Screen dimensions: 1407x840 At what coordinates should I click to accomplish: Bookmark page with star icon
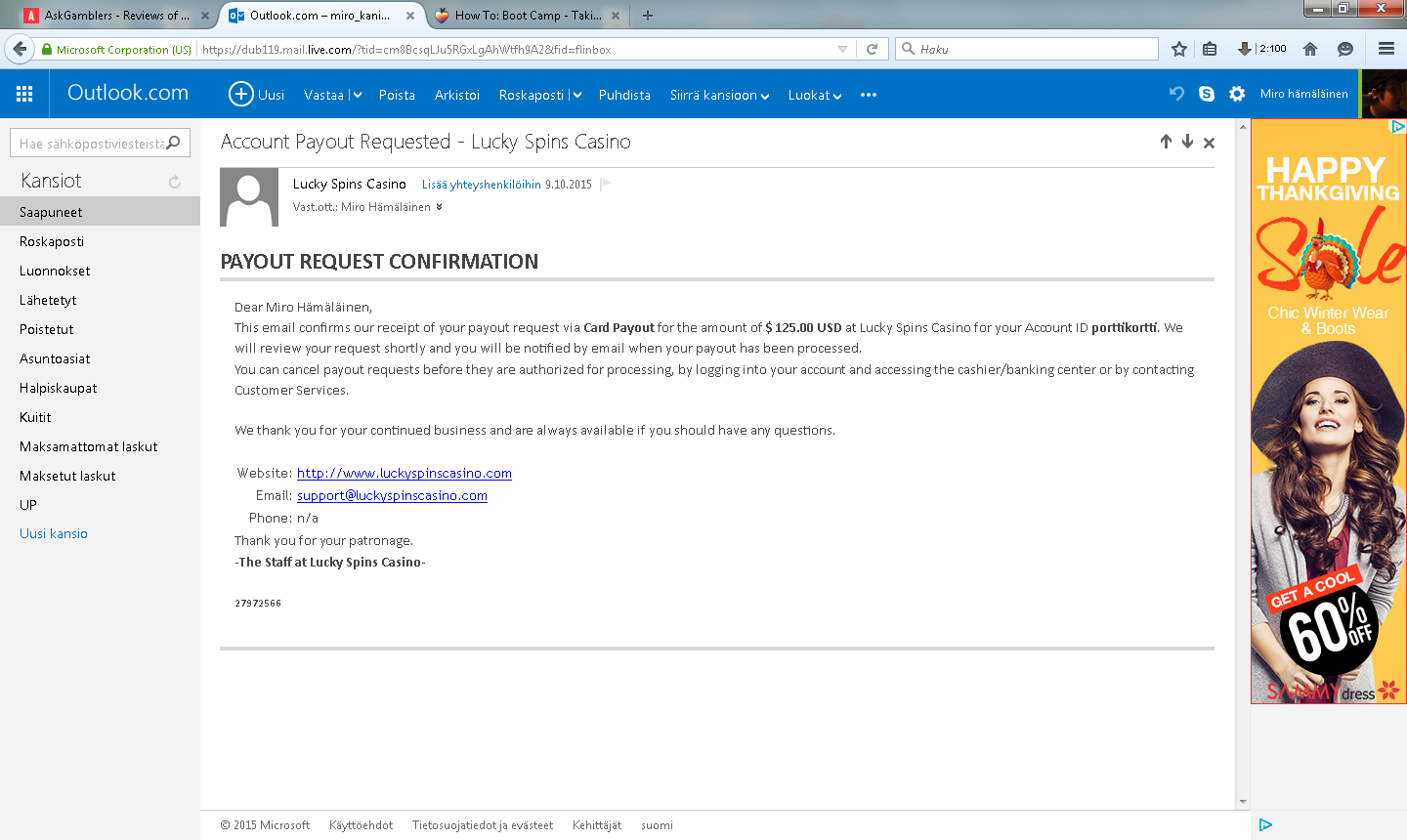click(x=1179, y=49)
